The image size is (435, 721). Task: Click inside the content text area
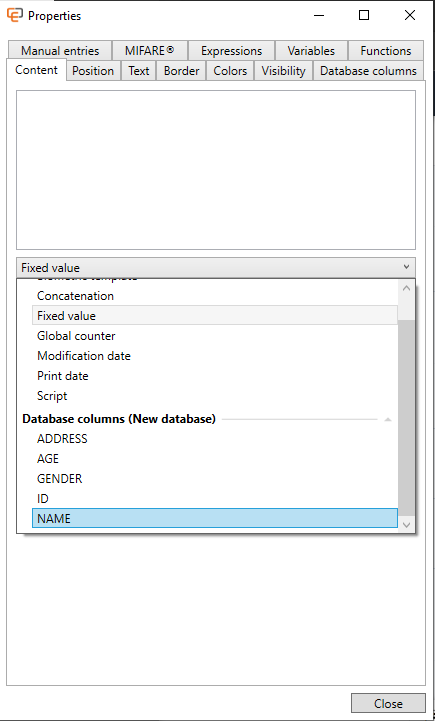coord(216,170)
